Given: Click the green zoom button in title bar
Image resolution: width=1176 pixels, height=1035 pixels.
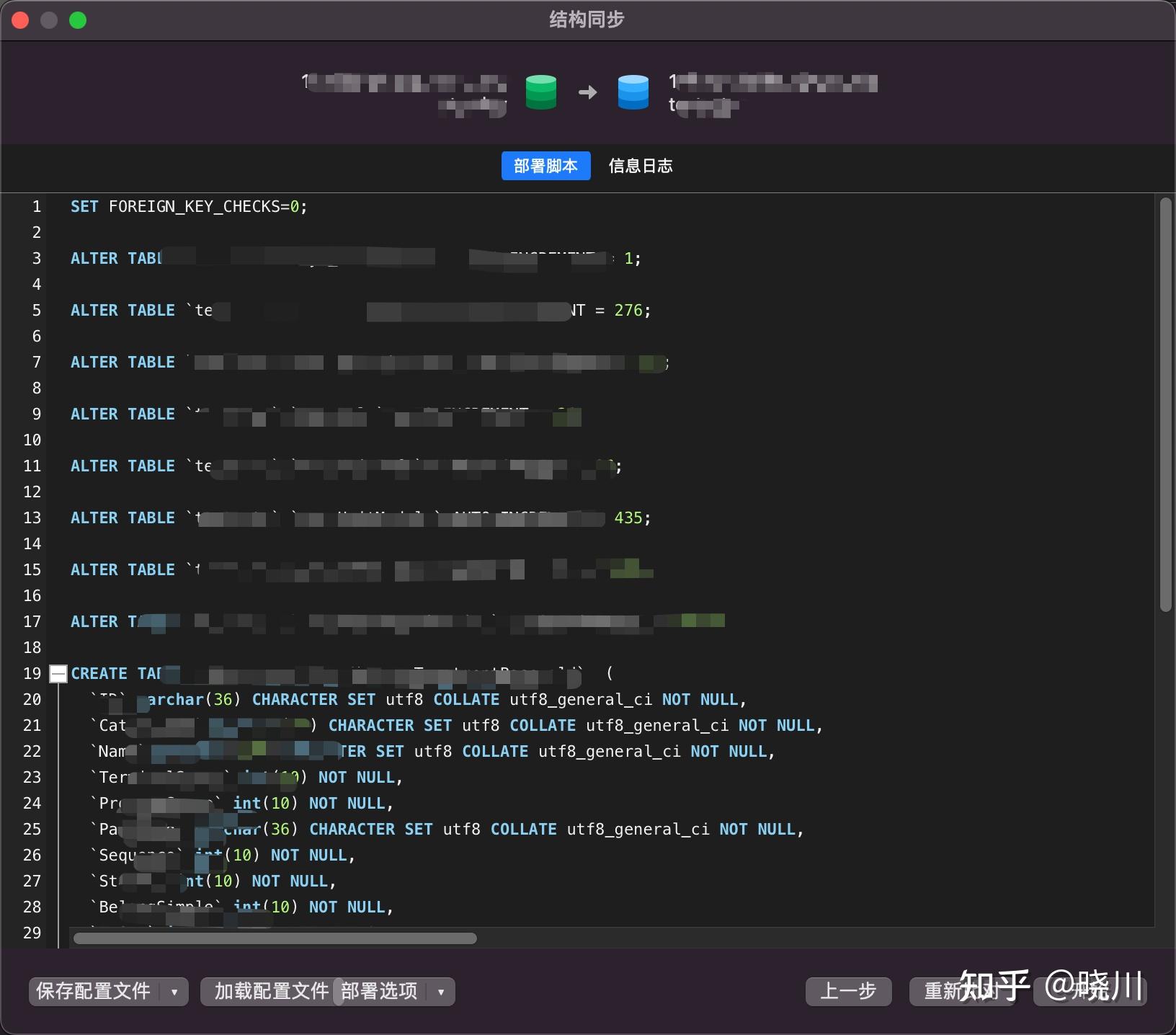Looking at the screenshot, I should [x=78, y=20].
